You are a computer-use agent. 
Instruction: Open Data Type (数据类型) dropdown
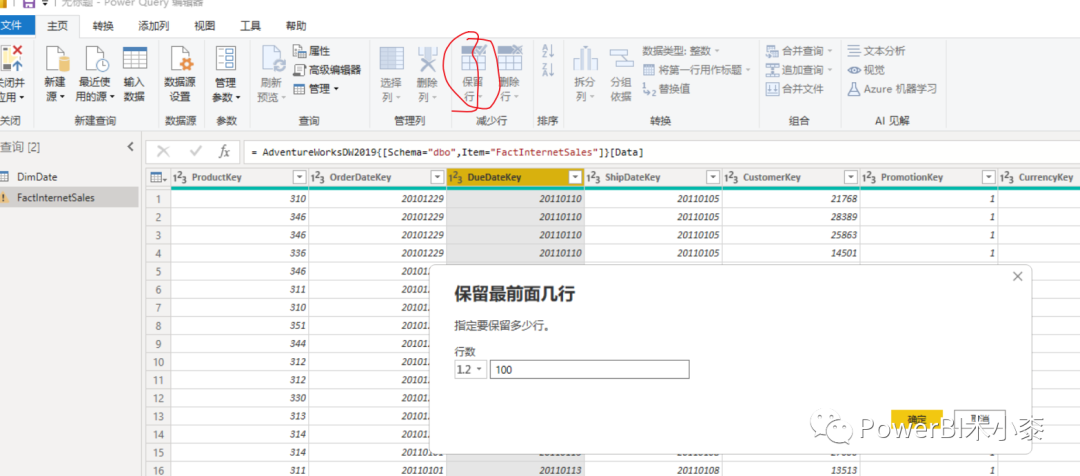pyautogui.click(x=681, y=51)
